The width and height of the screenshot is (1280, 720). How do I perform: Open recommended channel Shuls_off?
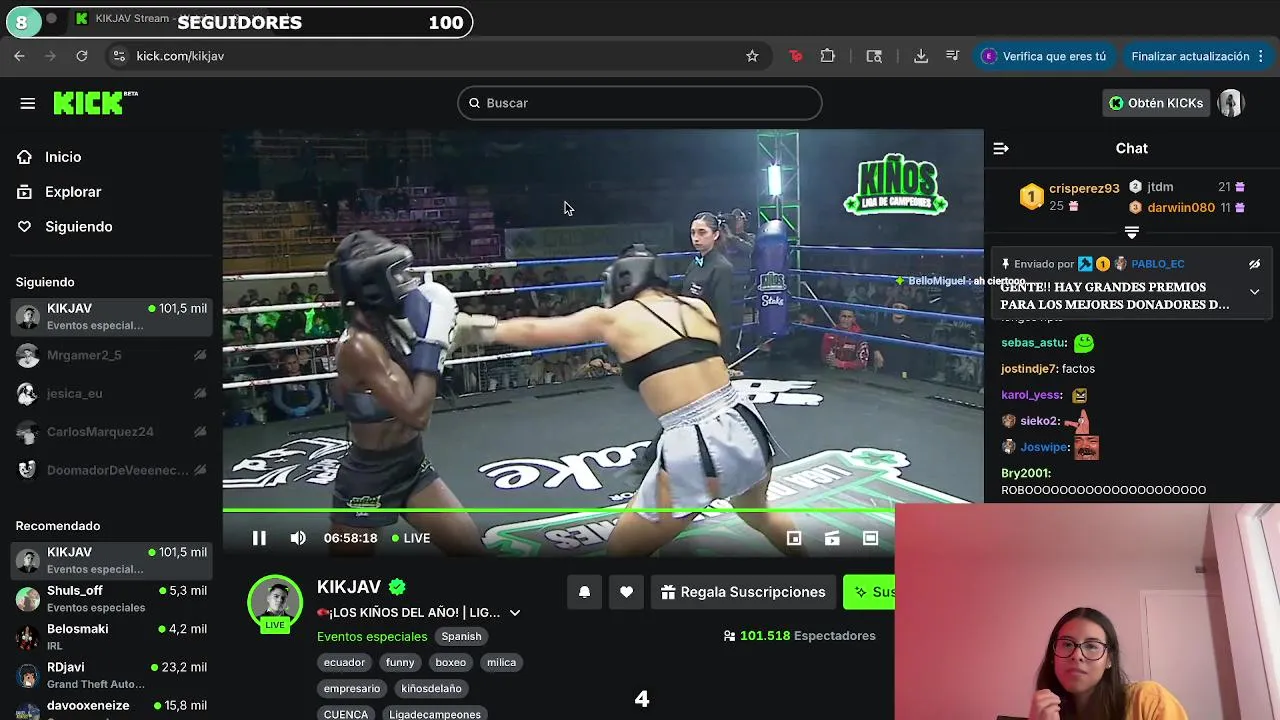tap(111, 598)
